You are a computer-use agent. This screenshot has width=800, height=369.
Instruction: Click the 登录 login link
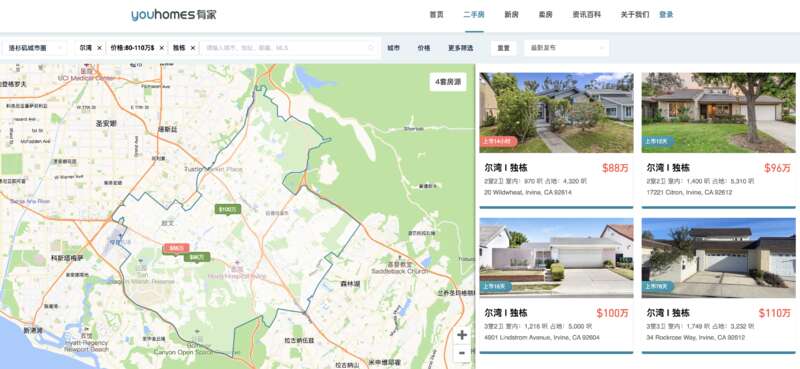666,15
